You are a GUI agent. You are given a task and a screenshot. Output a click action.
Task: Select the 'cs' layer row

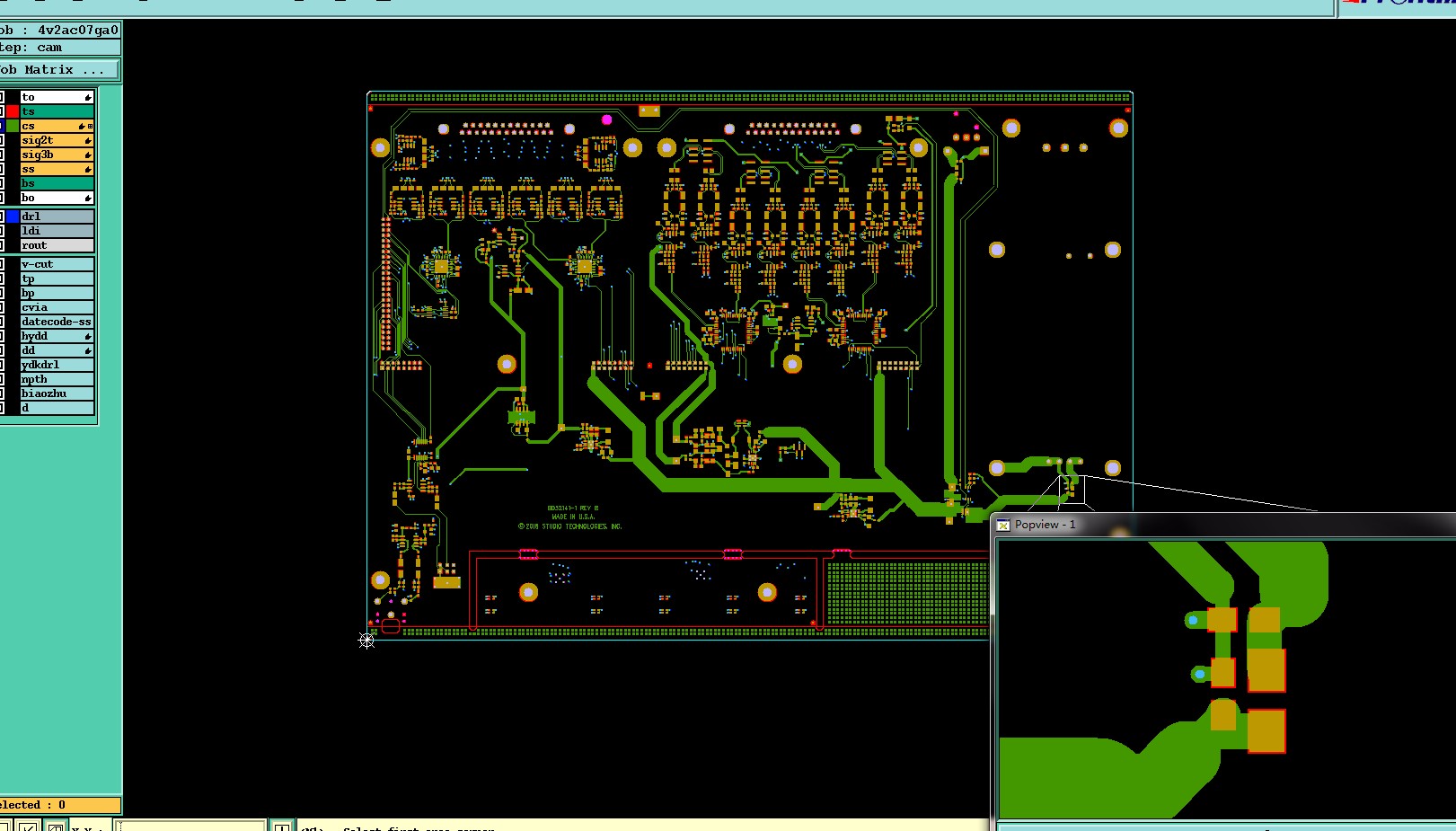coord(57,126)
